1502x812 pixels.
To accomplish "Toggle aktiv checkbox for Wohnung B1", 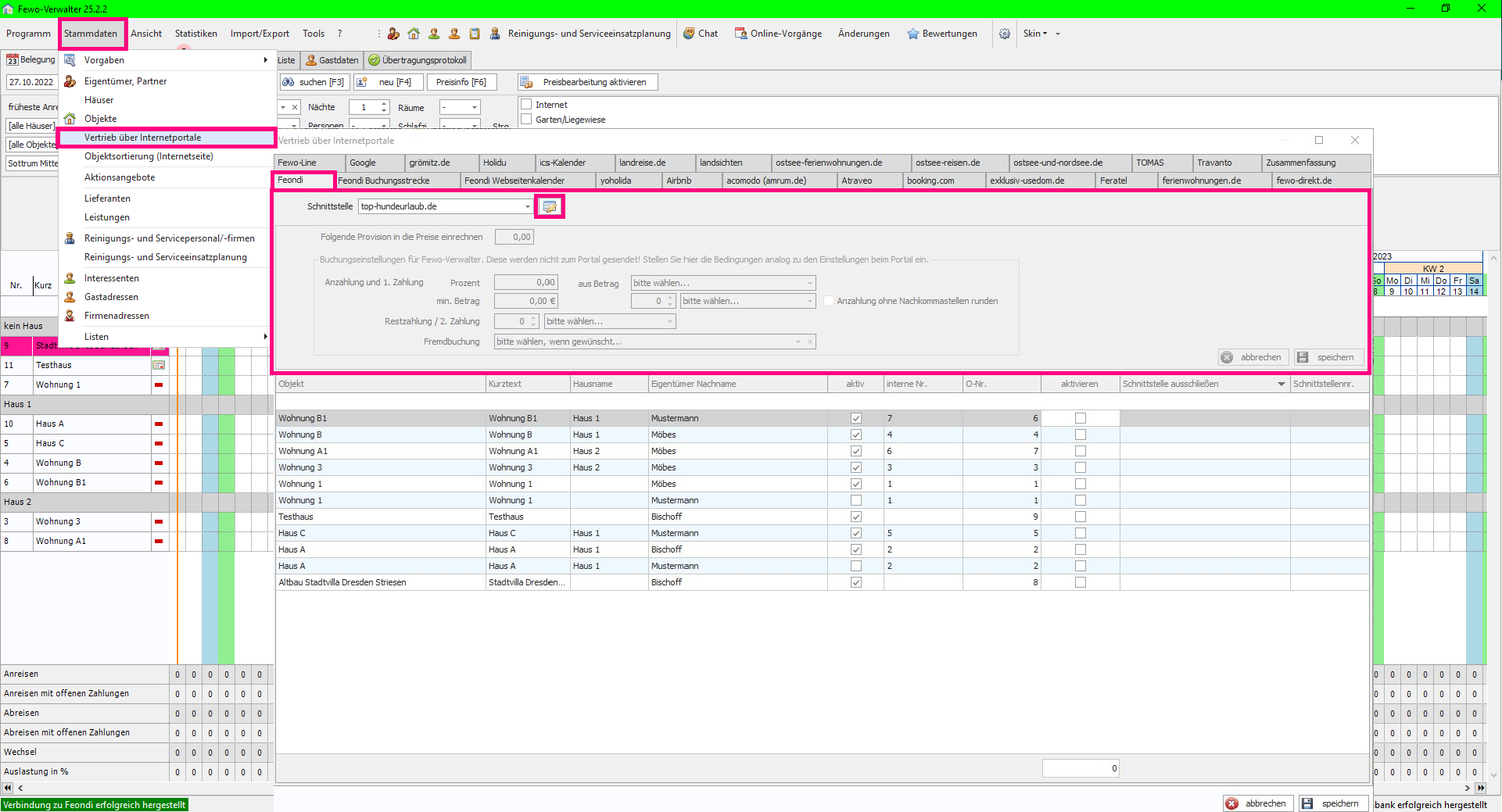I will click(x=856, y=418).
